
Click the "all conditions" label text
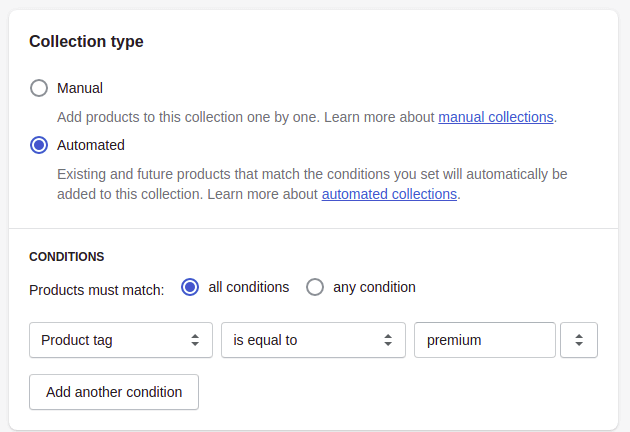point(248,288)
